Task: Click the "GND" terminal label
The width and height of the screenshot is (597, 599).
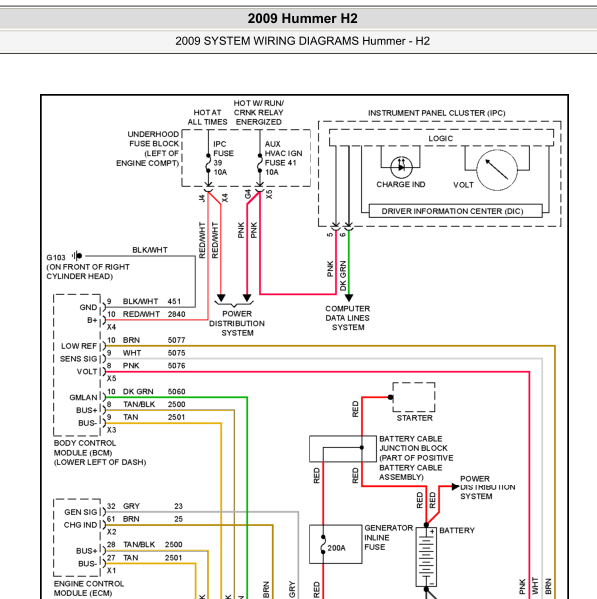Action: click(x=88, y=307)
